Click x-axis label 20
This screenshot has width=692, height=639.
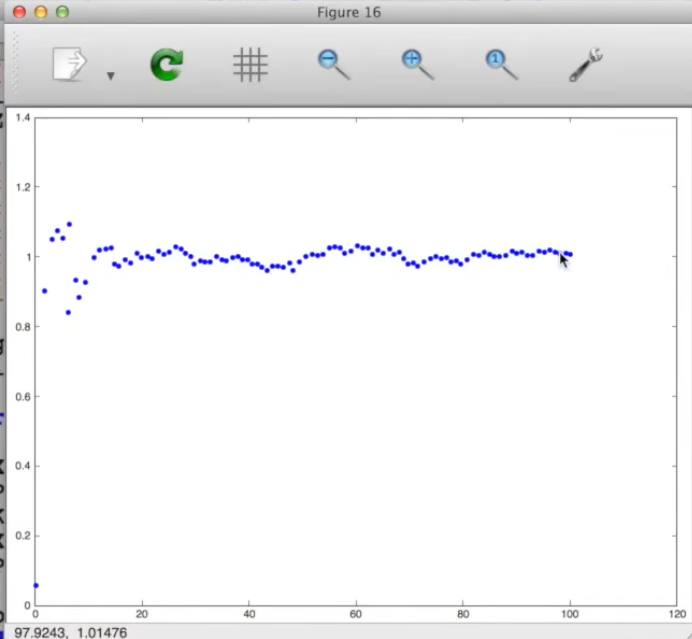[142, 614]
